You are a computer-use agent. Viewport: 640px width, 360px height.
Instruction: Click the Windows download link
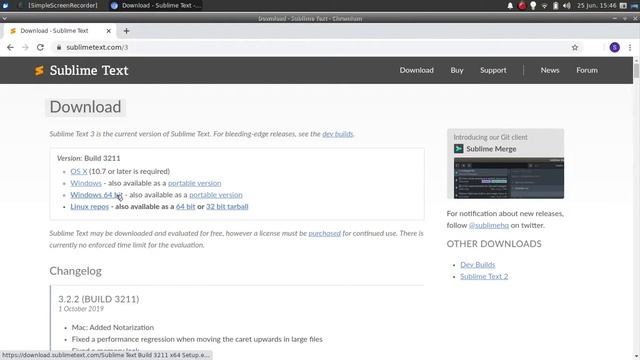pos(86,183)
